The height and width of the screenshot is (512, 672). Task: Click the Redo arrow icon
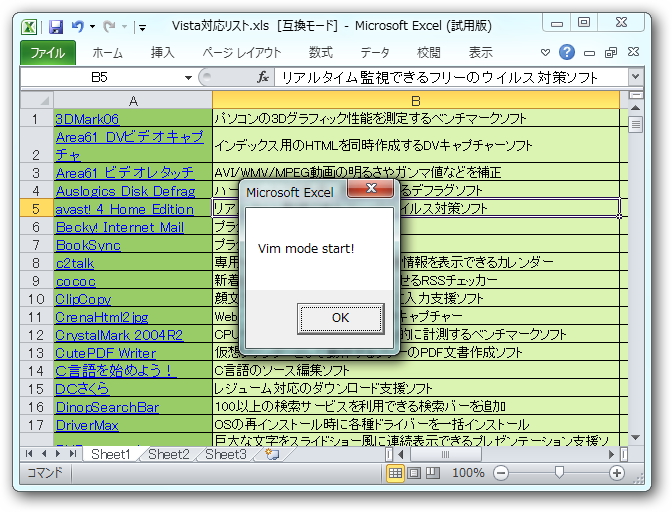(x=109, y=27)
